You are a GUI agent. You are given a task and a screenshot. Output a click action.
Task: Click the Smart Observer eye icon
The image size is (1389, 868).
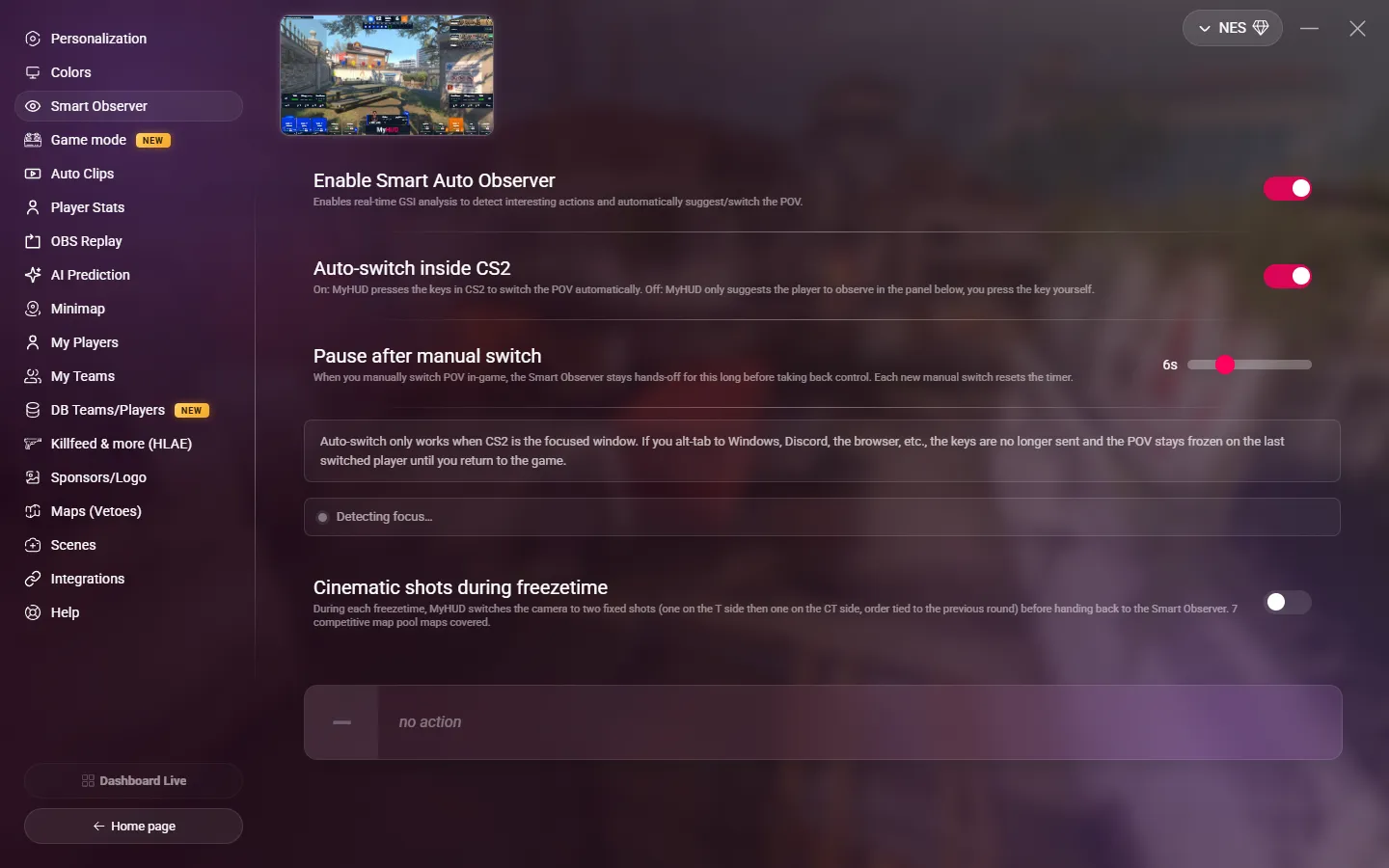[33, 106]
